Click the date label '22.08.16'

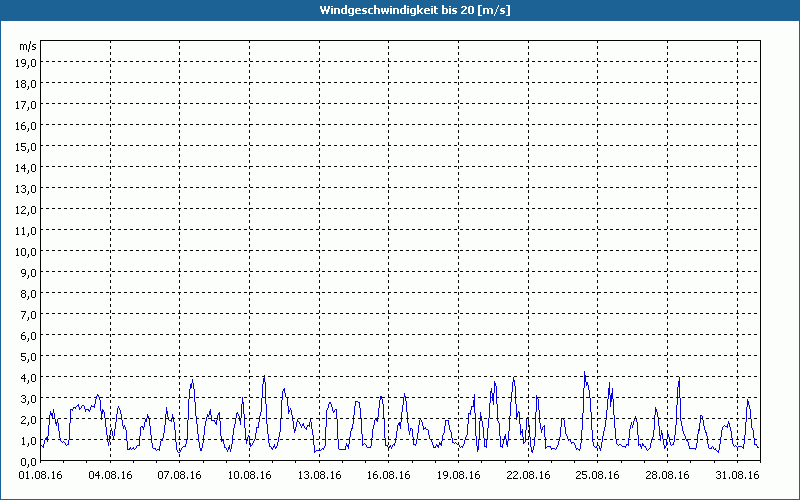click(529, 475)
